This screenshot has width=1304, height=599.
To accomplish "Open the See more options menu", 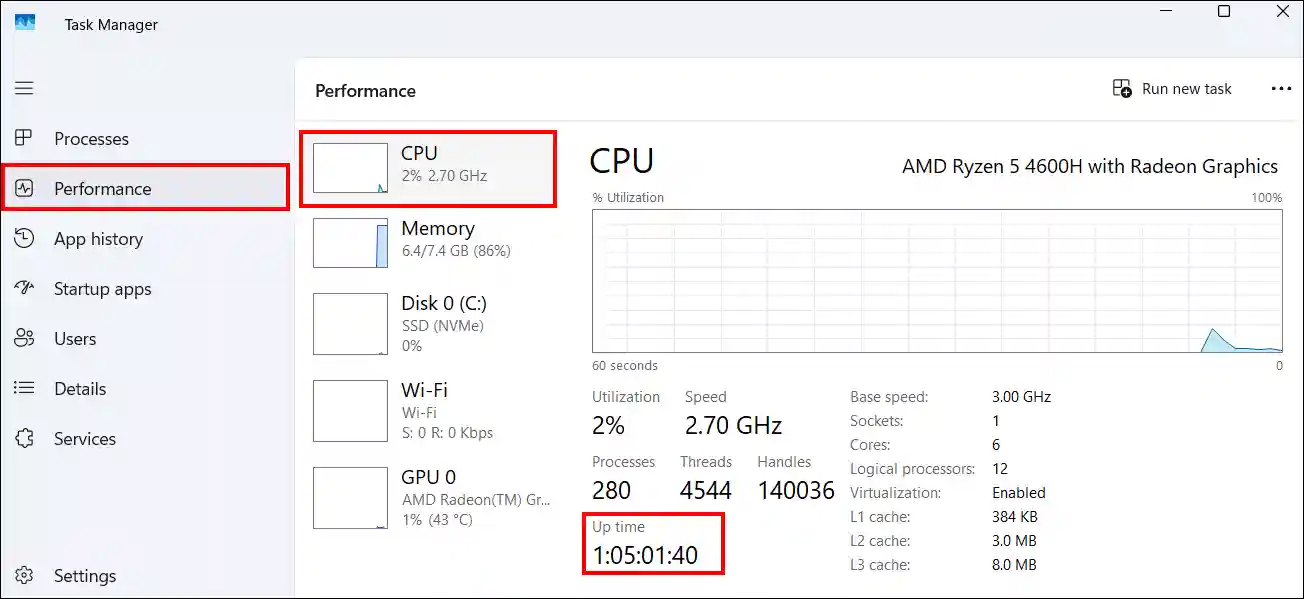I will pos(1281,88).
